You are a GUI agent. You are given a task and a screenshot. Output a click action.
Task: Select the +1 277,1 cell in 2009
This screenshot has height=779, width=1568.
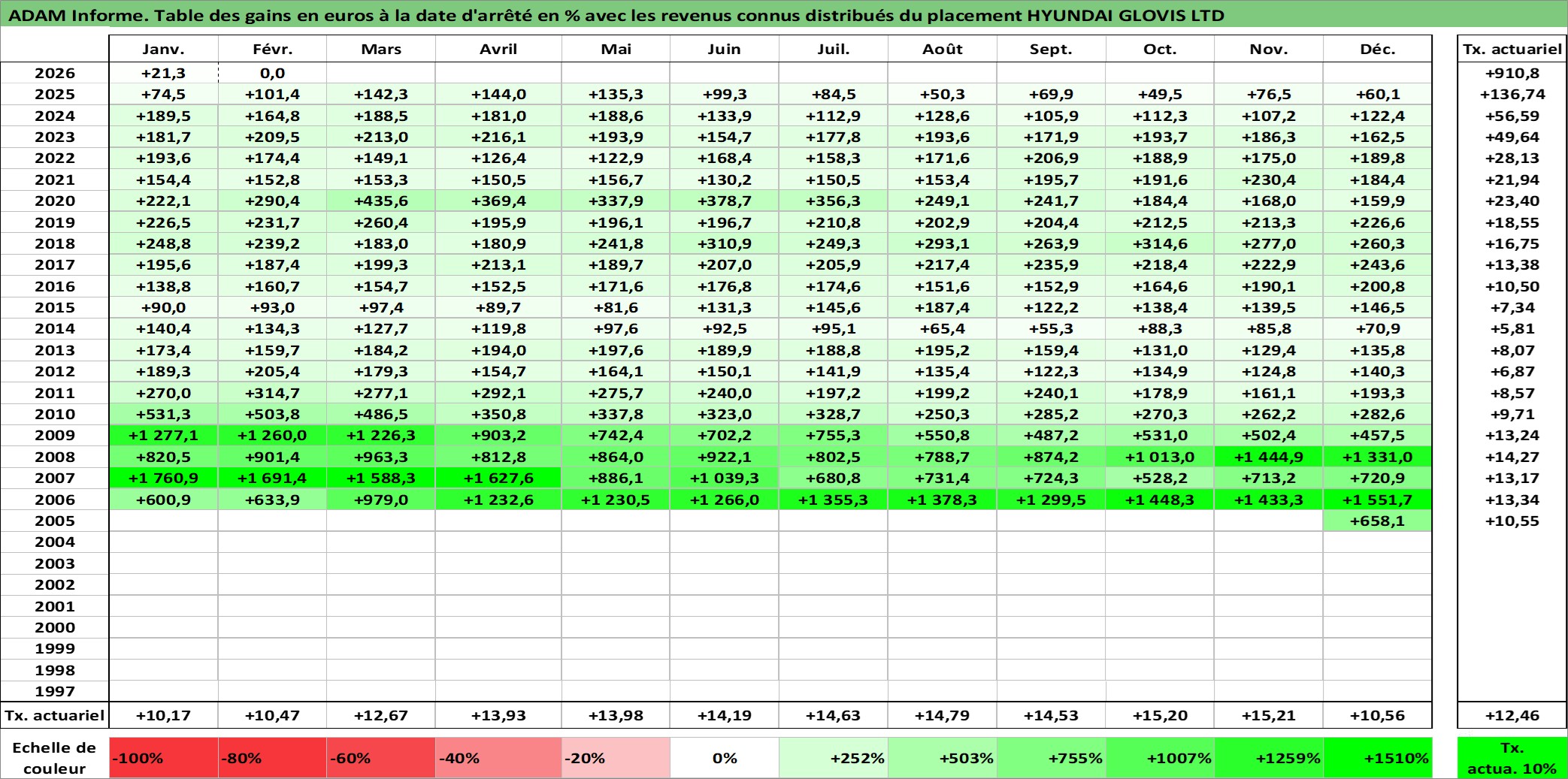pyautogui.click(x=163, y=435)
